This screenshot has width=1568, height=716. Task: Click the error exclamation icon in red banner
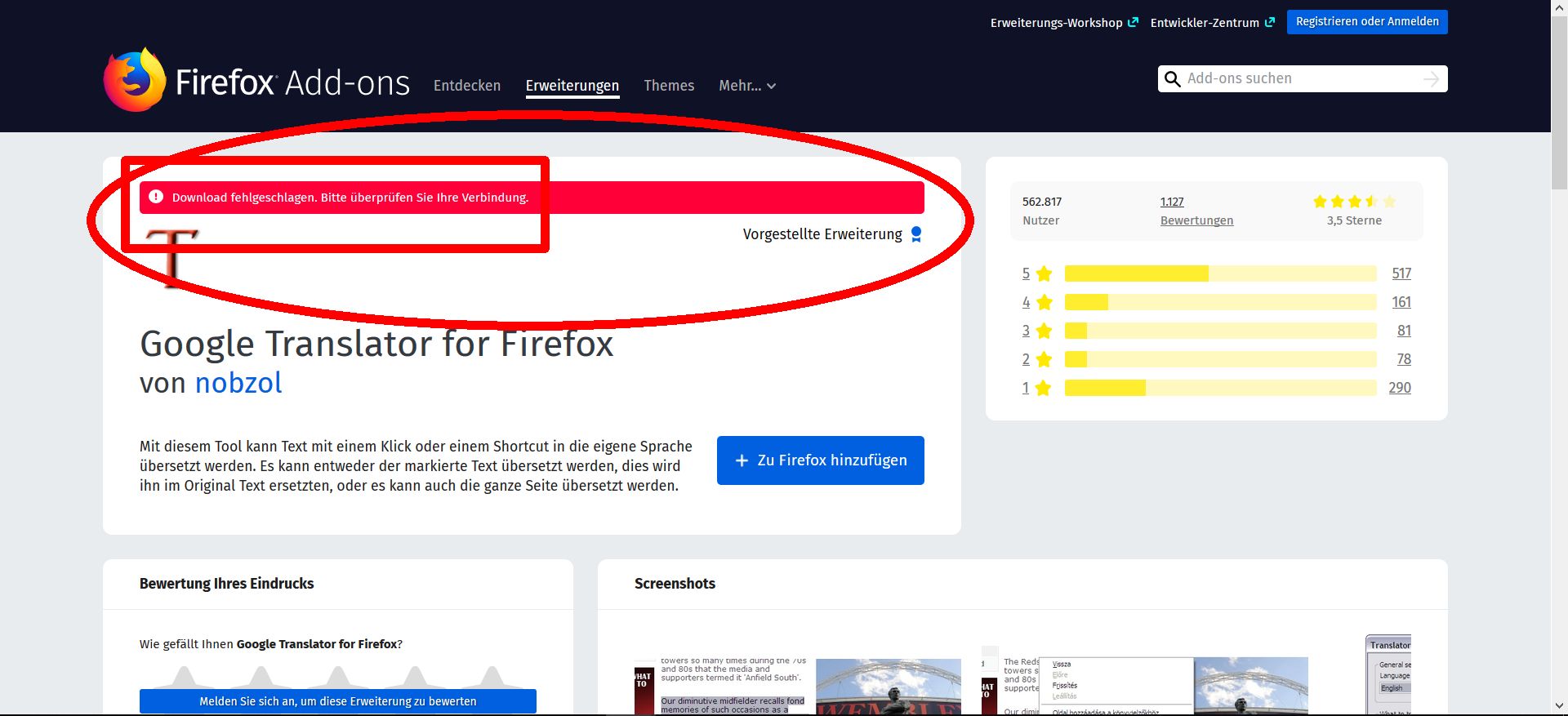click(x=156, y=197)
